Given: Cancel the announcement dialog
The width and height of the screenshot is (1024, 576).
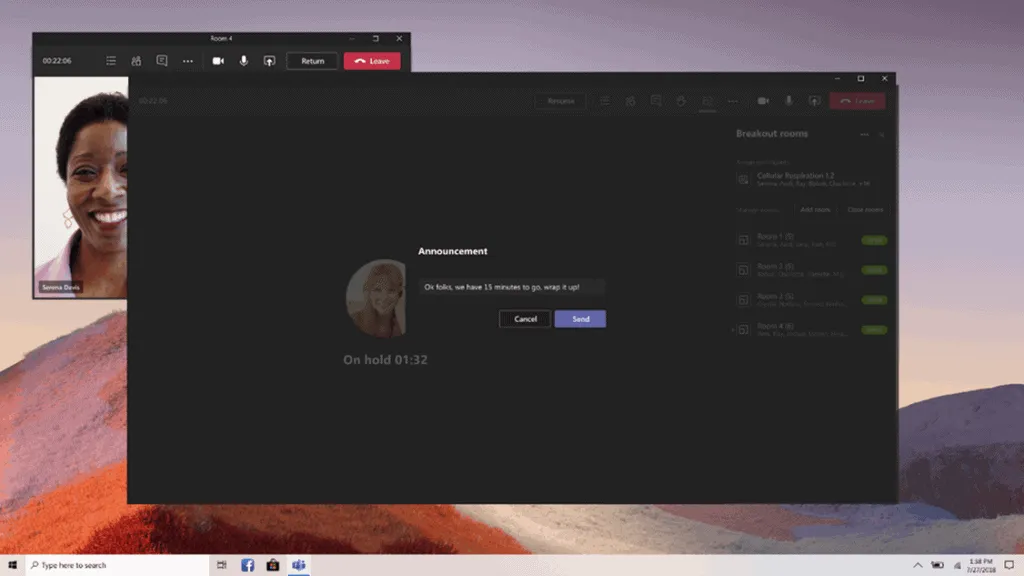Looking at the screenshot, I should click(525, 319).
